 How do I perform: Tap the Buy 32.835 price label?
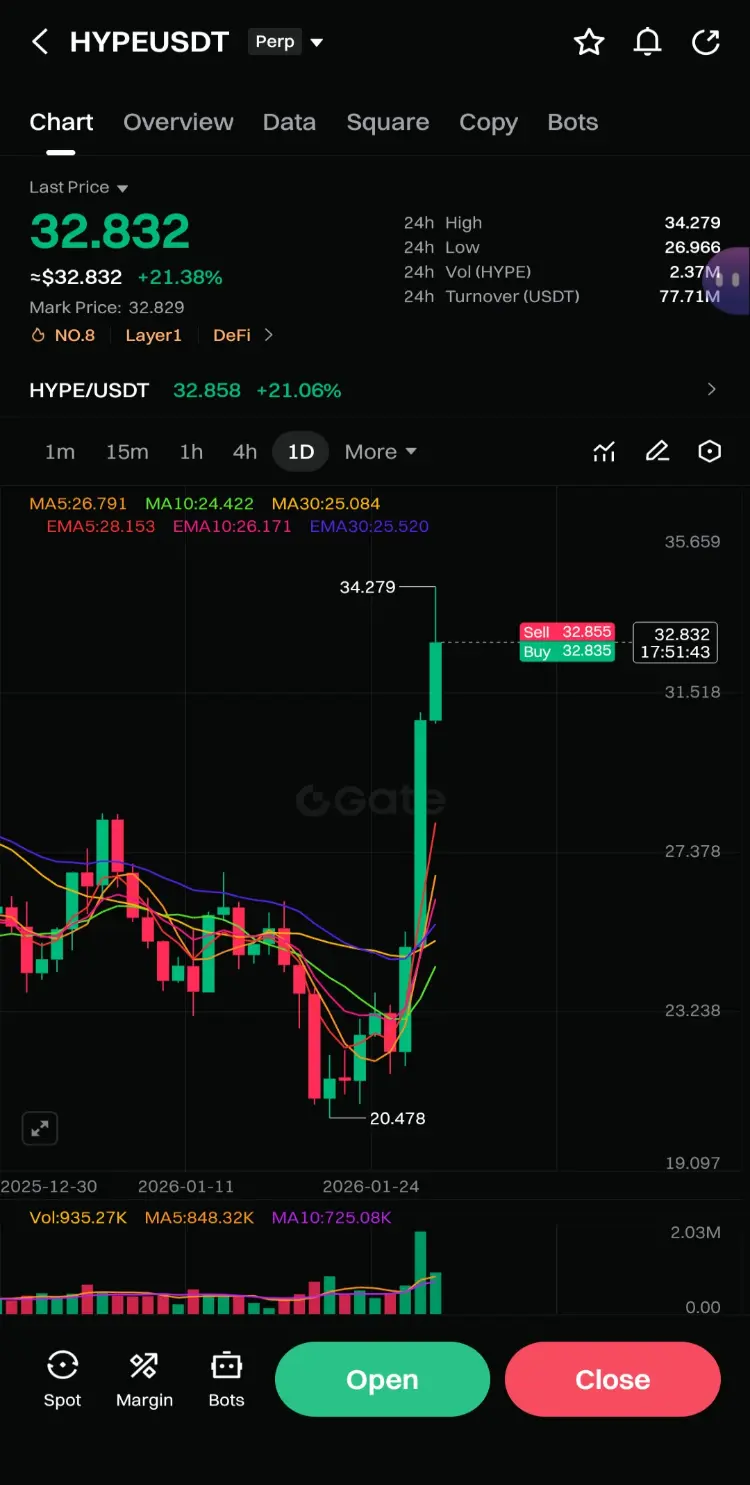pos(567,651)
